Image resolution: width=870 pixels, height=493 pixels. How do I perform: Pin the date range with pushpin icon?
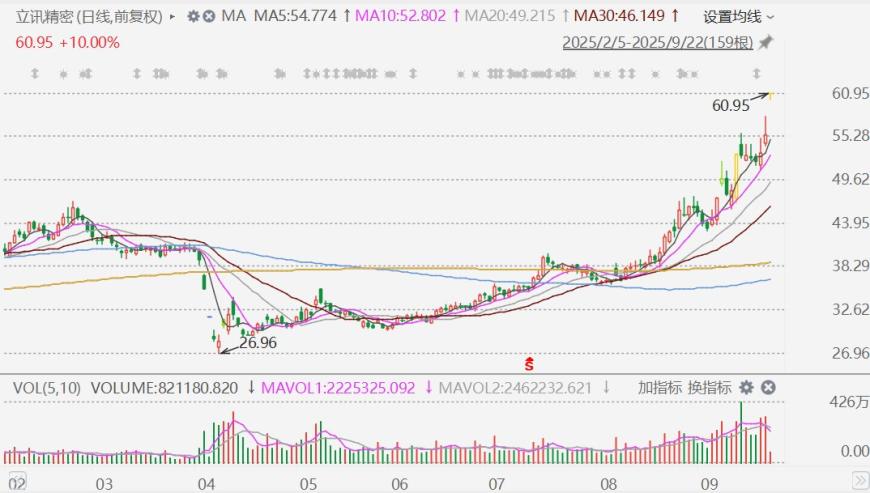click(766, 42)
